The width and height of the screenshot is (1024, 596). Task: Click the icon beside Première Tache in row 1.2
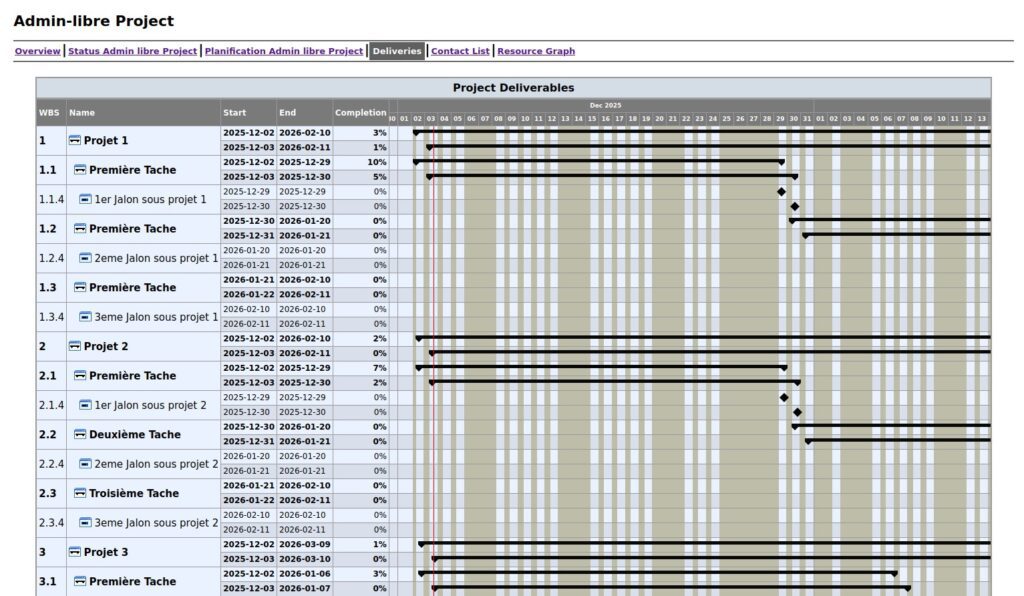coord(80,229)
